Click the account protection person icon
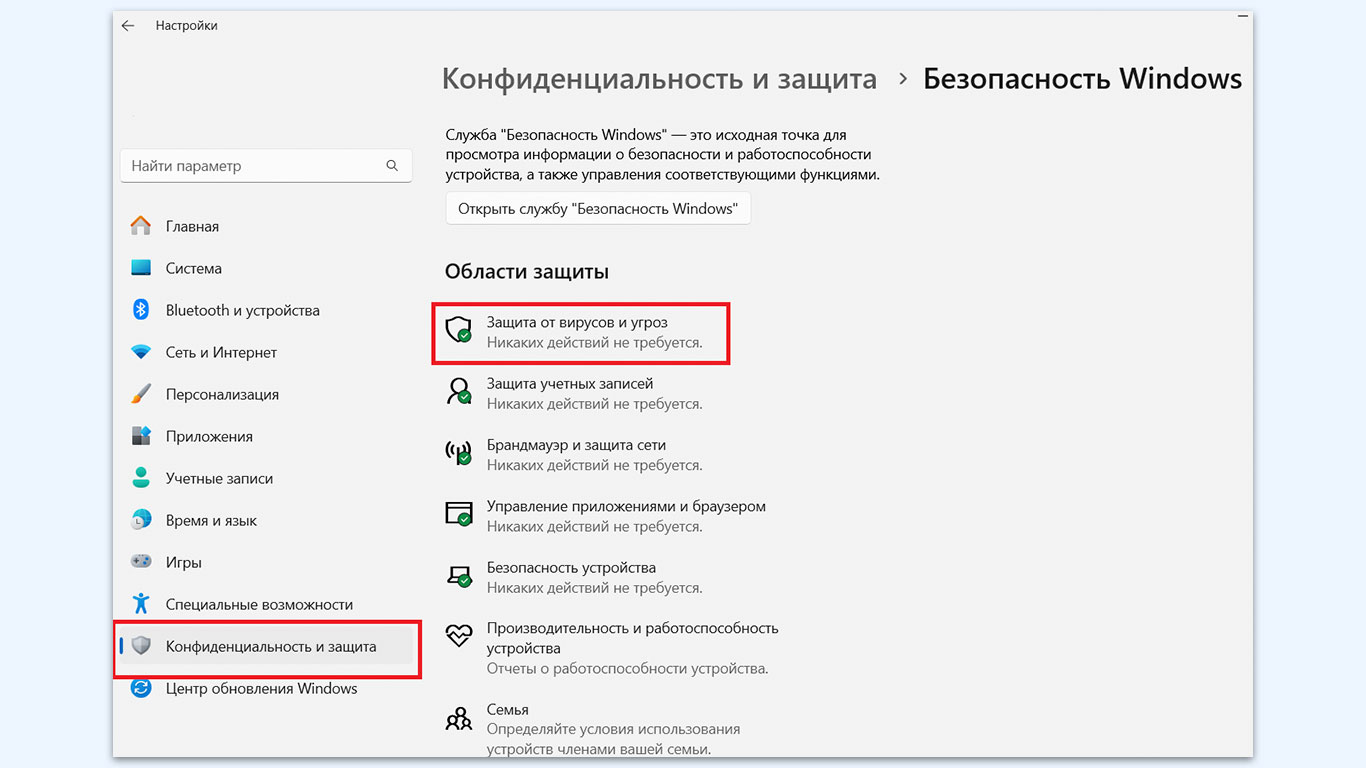This screenshot has height=768, width=1366. click(458, 390)
